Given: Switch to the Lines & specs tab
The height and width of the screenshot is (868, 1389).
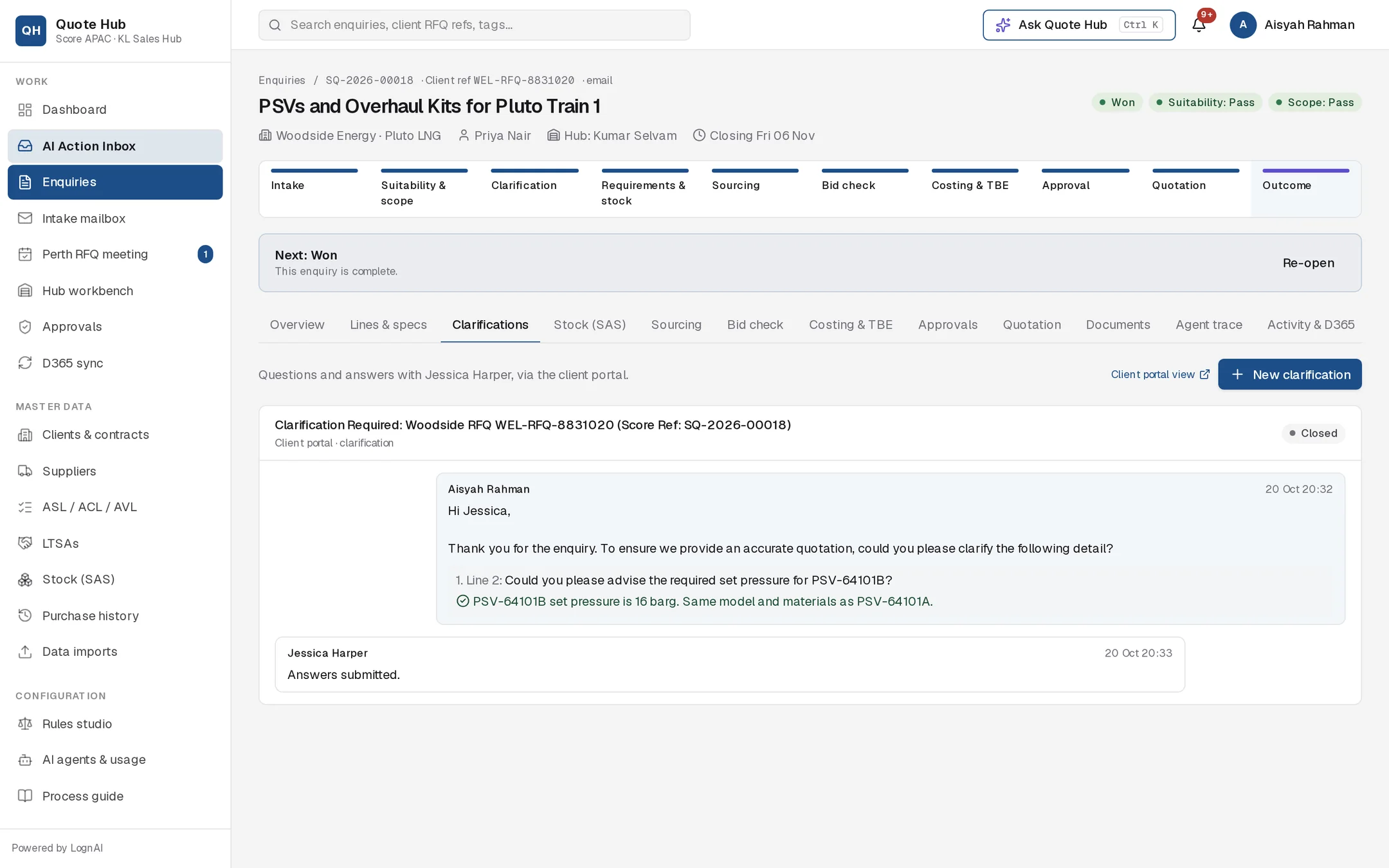Looking at the screenshot, I should tap(388, 325).
